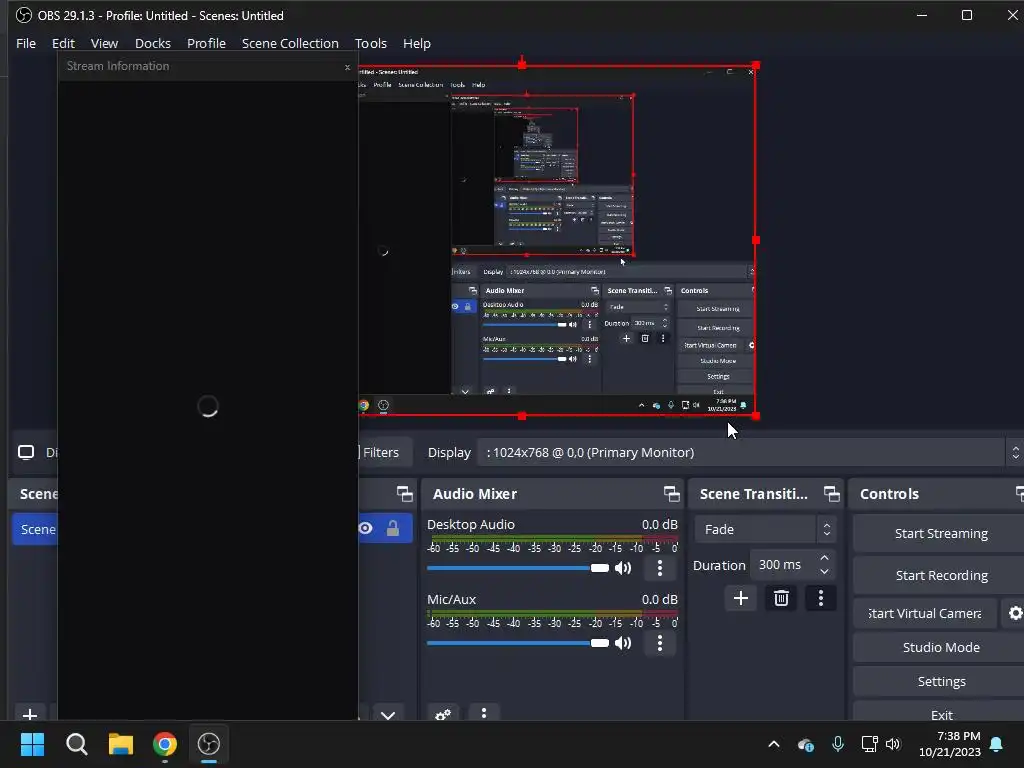Open the Edit menu
The height and width of the screenshot is (768, 1024).
click(x=63, y=43)
